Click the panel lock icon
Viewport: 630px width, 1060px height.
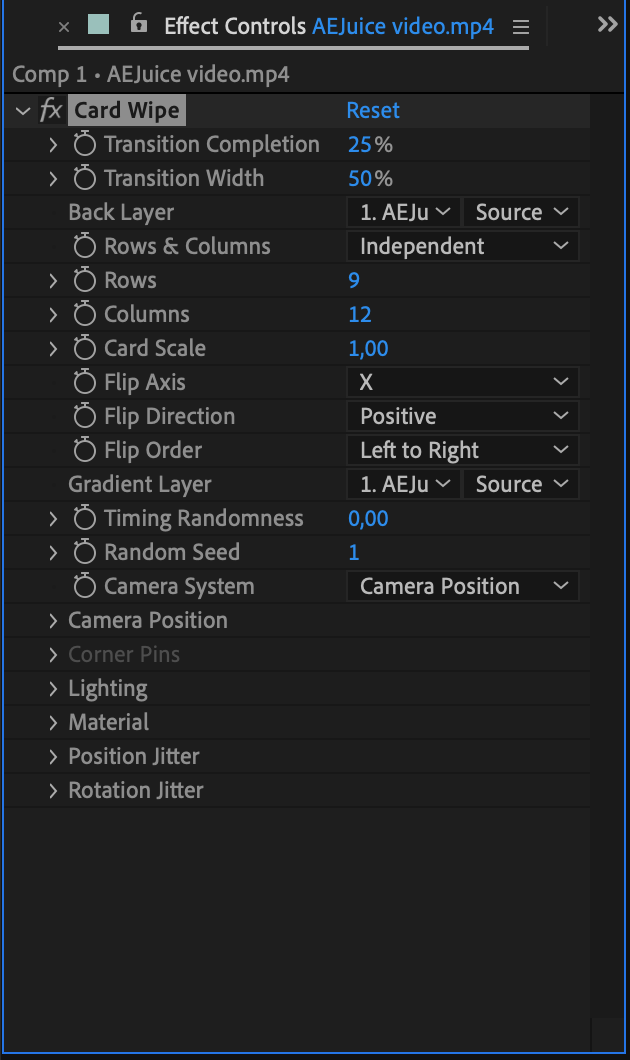139,24
